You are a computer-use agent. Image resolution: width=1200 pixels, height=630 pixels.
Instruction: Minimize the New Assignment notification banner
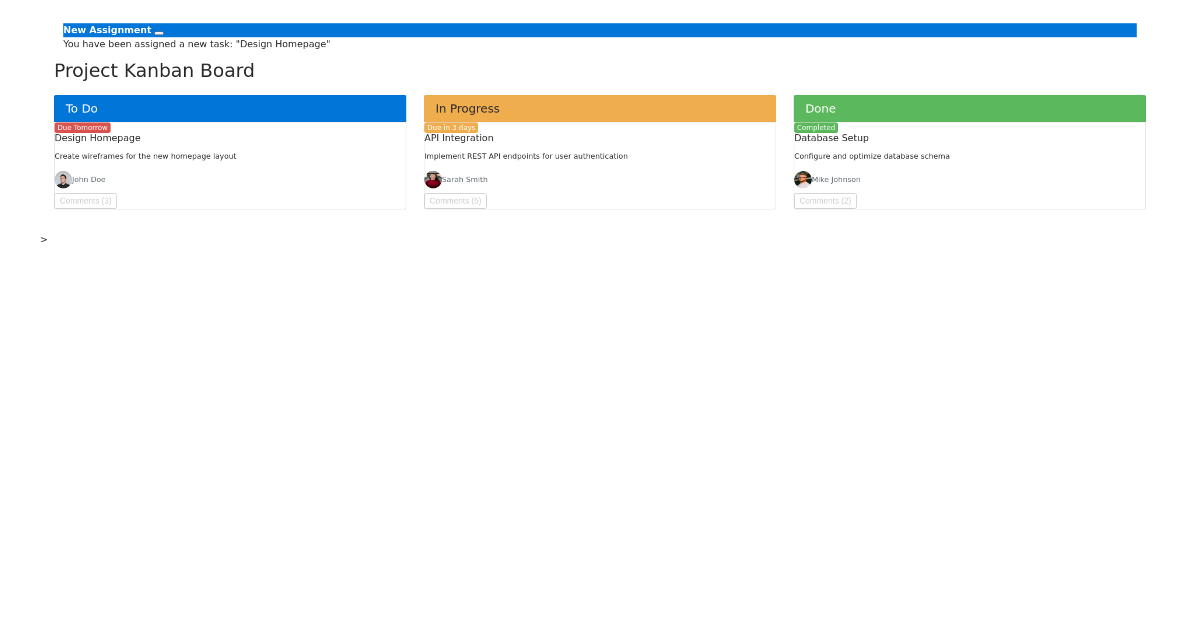click(x=158, y=32)
